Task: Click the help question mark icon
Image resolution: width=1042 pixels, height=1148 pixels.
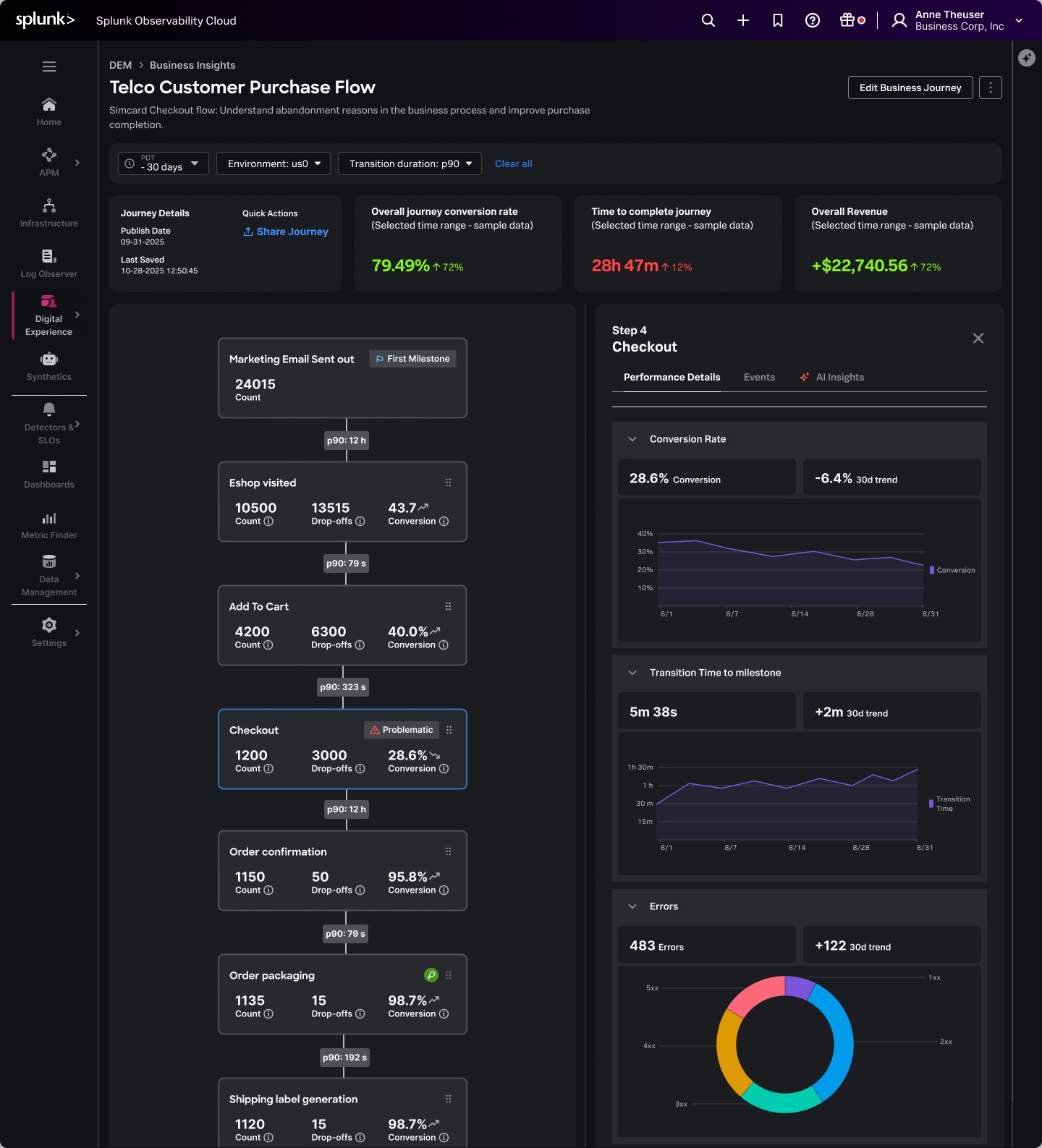Action: [x=812, y=20]
